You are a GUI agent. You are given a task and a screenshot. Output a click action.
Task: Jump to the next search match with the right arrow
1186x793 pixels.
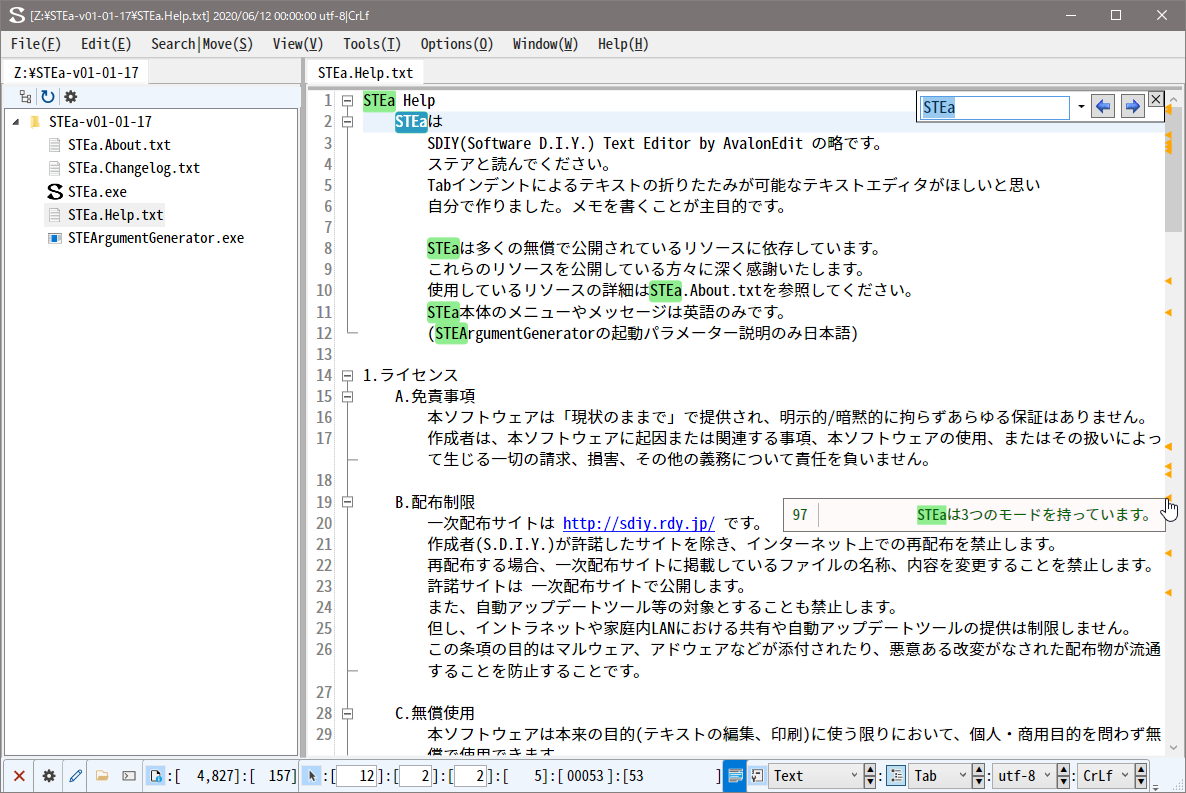point(1132,107)
